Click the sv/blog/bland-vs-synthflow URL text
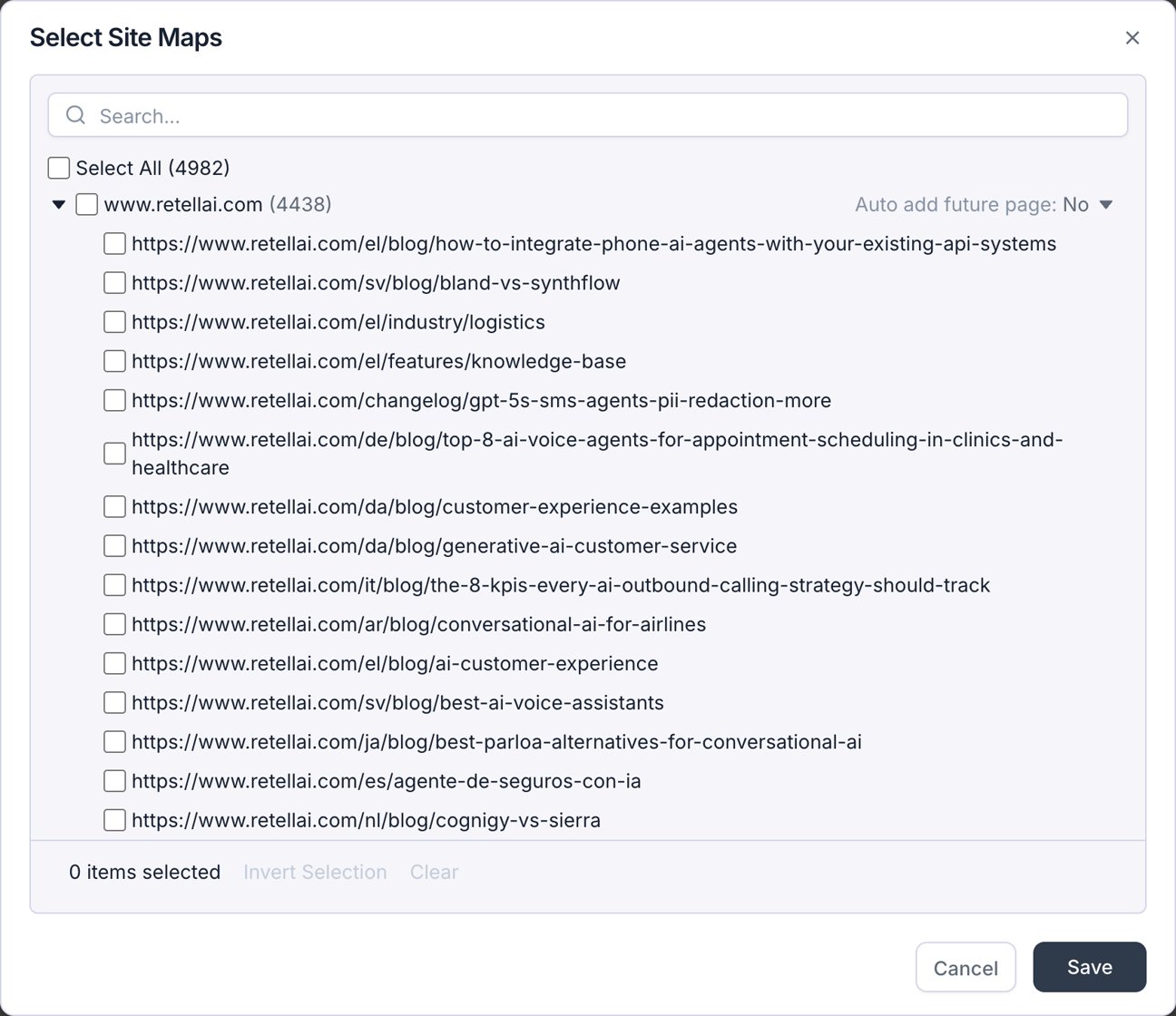 [x=376, y=282]
